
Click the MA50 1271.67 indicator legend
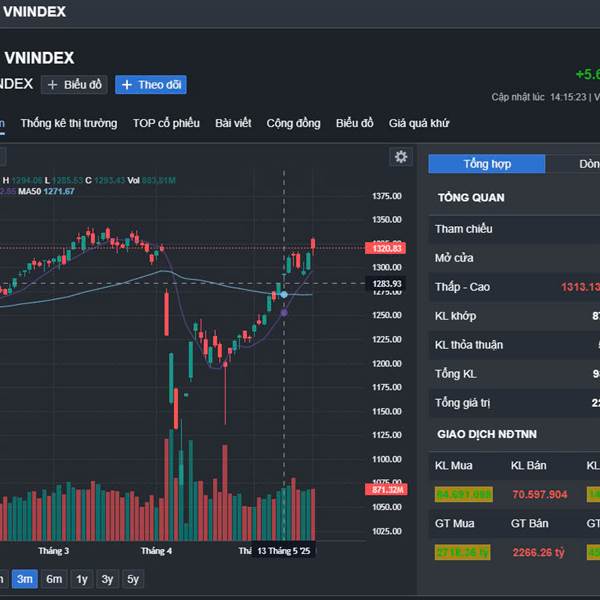coord(46,191)
